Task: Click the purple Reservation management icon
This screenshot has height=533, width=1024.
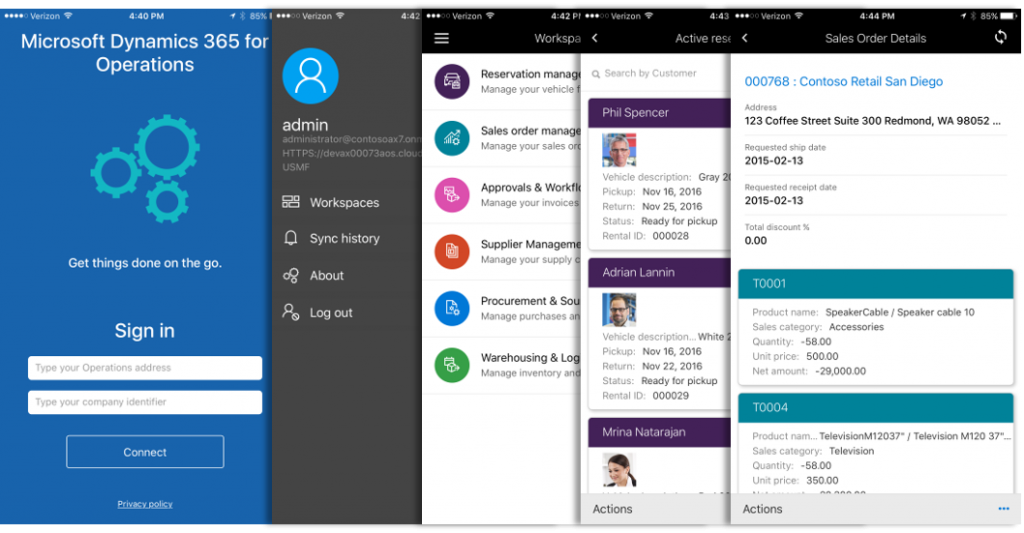Action: click(452, 82)
